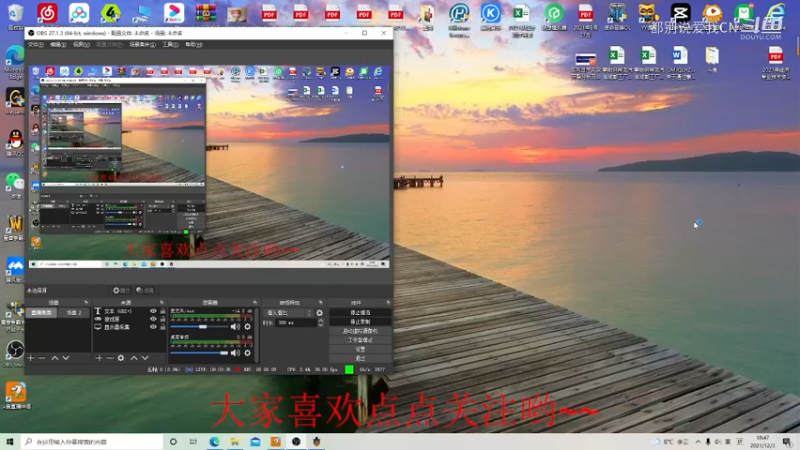The image size is (800, 450).
Task: Open WinRAR archive desktop icon
Action: point(206,14)
